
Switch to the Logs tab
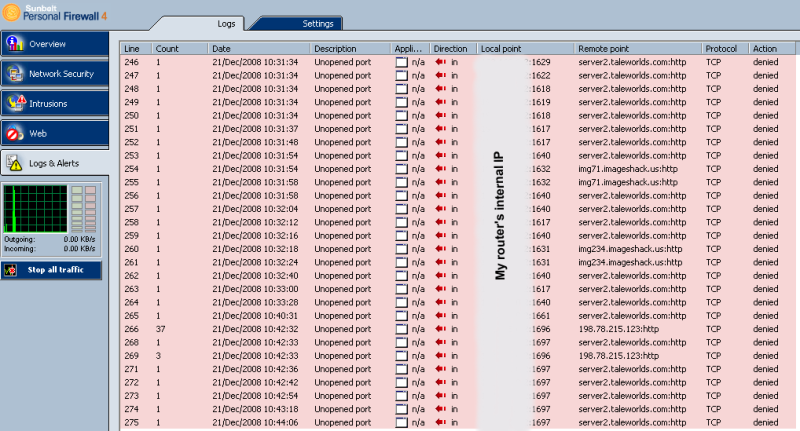click(226, 23)
